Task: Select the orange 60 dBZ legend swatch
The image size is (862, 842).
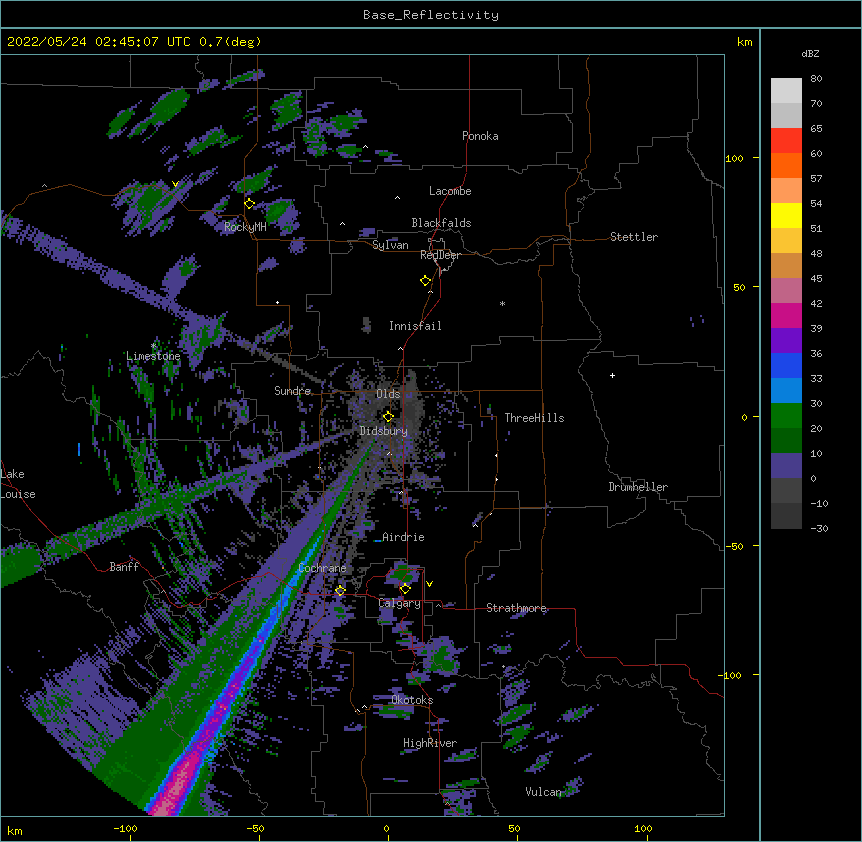Action: coord(786,165)
